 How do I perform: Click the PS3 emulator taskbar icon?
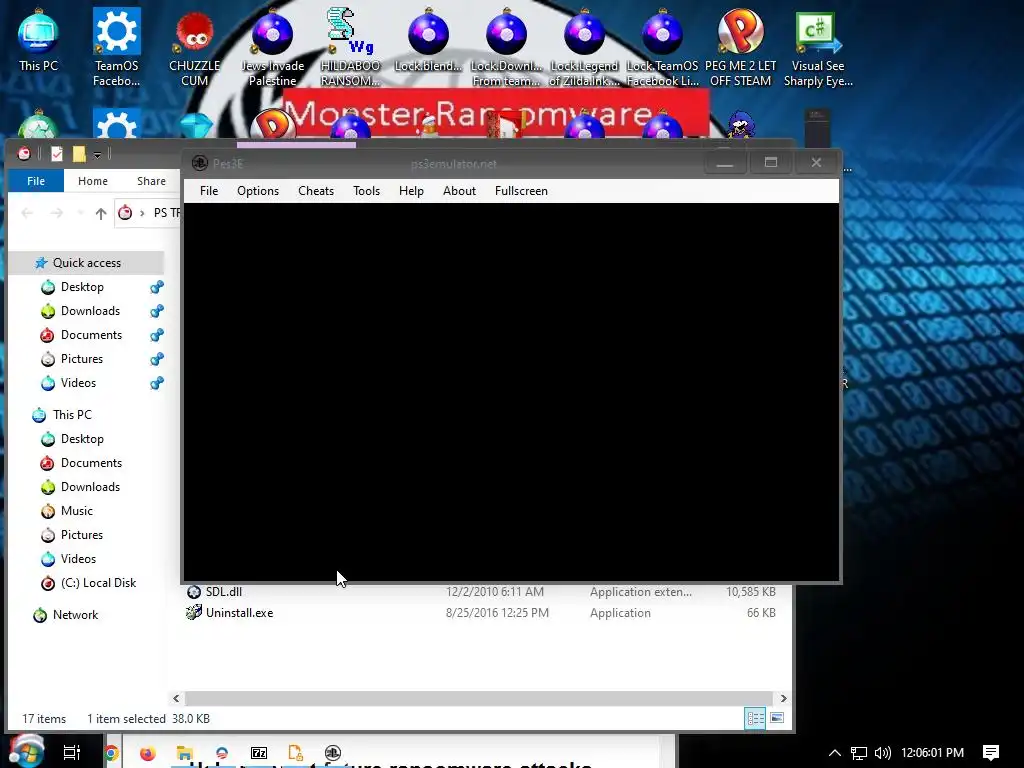333,753
